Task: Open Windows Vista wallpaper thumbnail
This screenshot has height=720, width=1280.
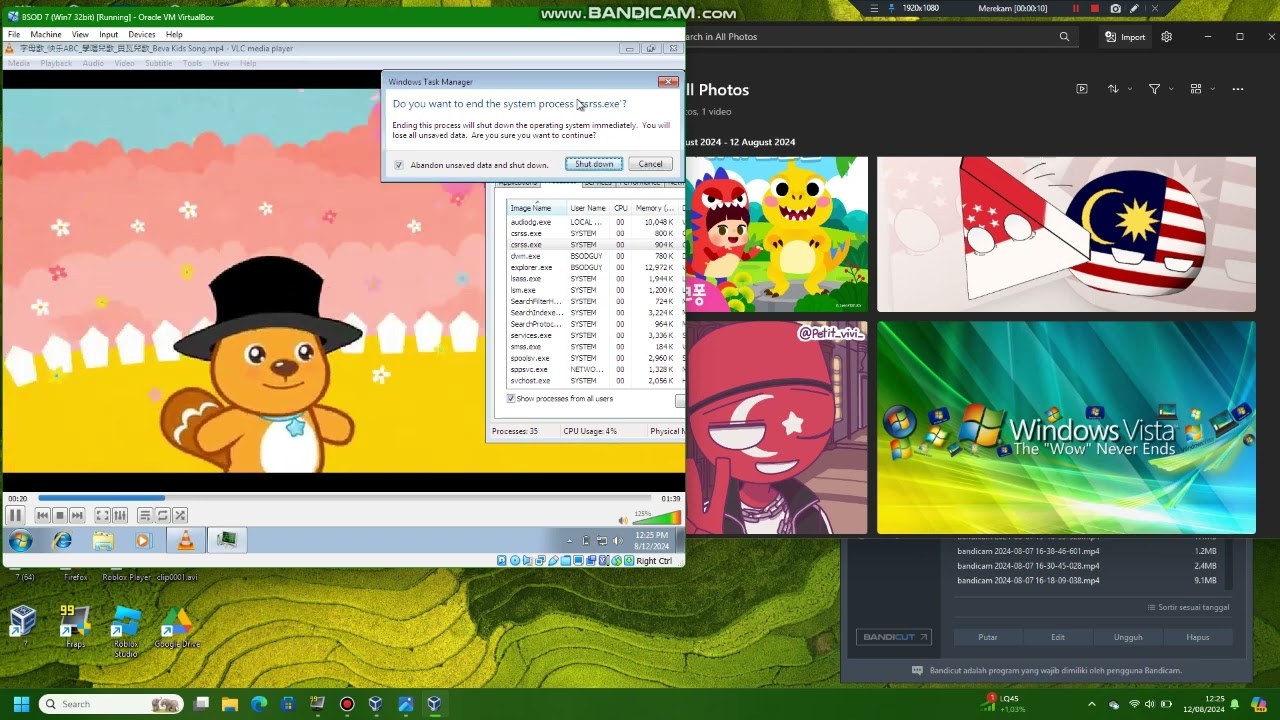Action: point(1066,428)
